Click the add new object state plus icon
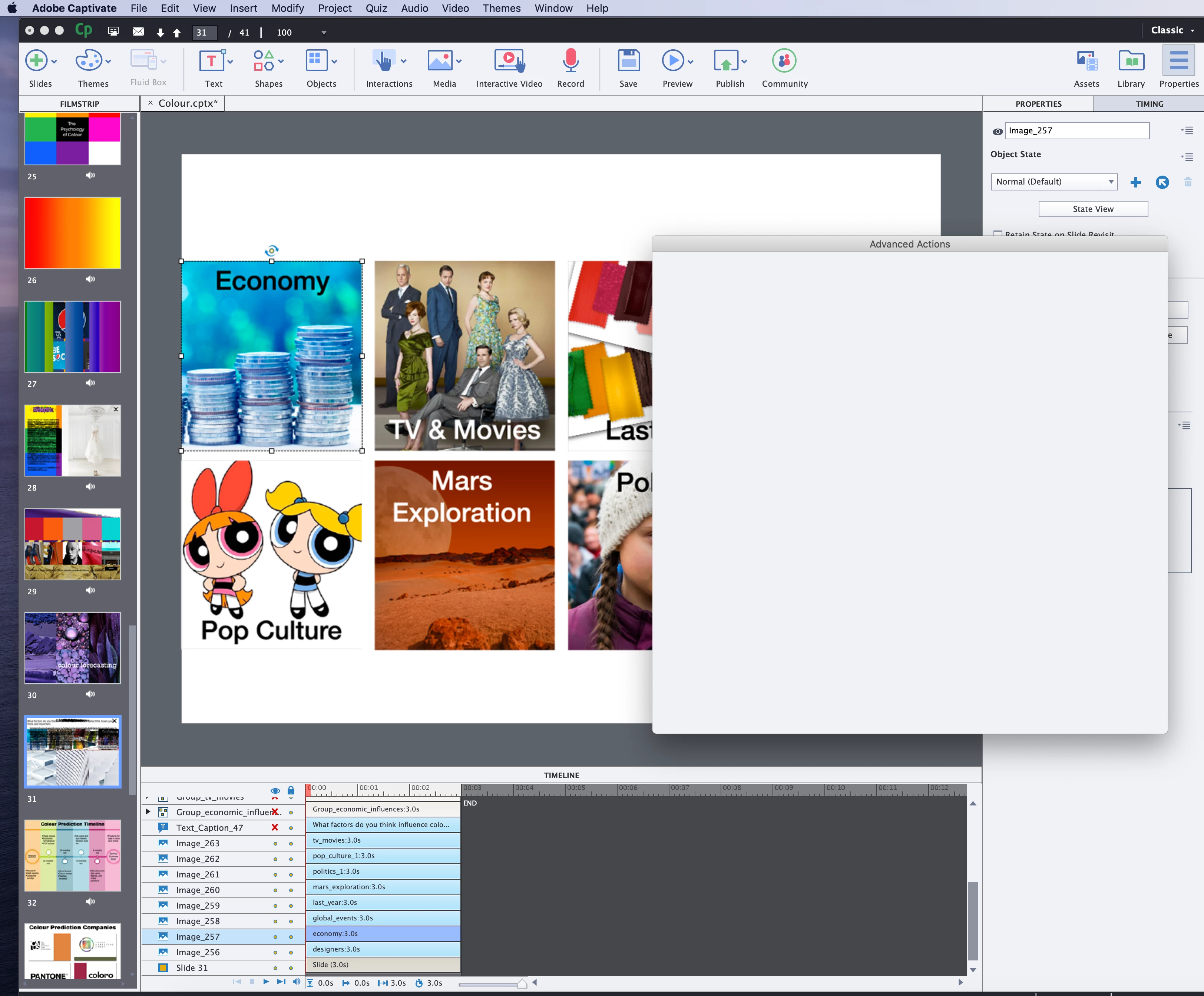 pyautogui.click(x=1135, y=182)
